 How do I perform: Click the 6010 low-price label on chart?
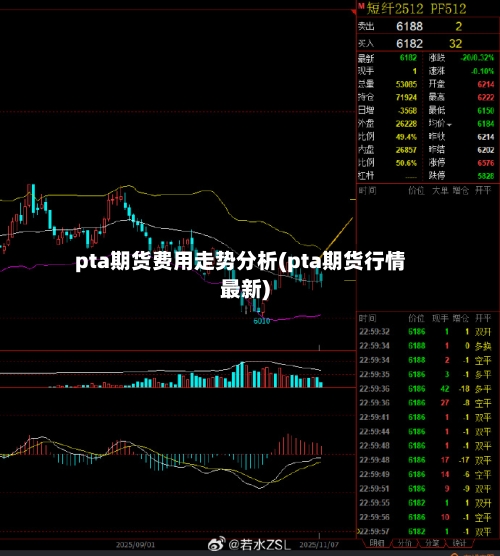click(x=262, y=321)
